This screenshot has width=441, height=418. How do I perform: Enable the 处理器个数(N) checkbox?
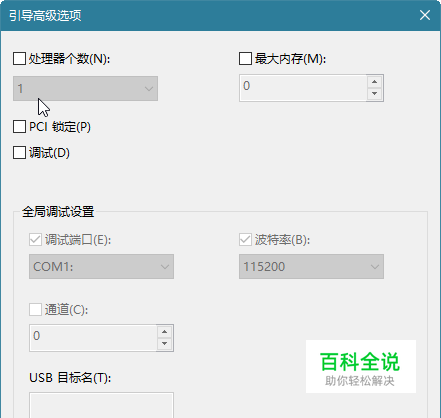click(x=19, y=59)
